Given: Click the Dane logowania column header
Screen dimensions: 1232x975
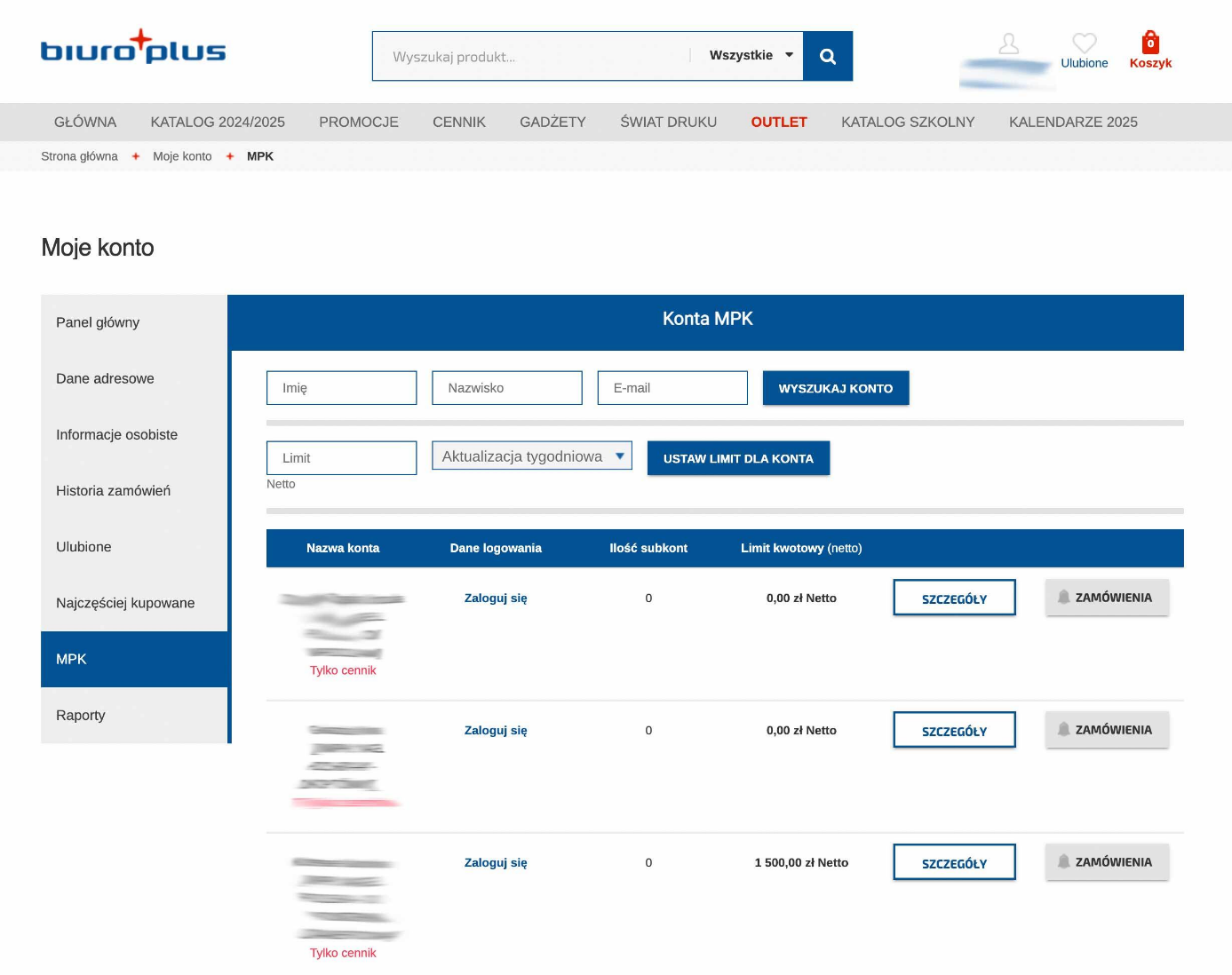Looking at the screenshot, I should [x=496, y=548].
